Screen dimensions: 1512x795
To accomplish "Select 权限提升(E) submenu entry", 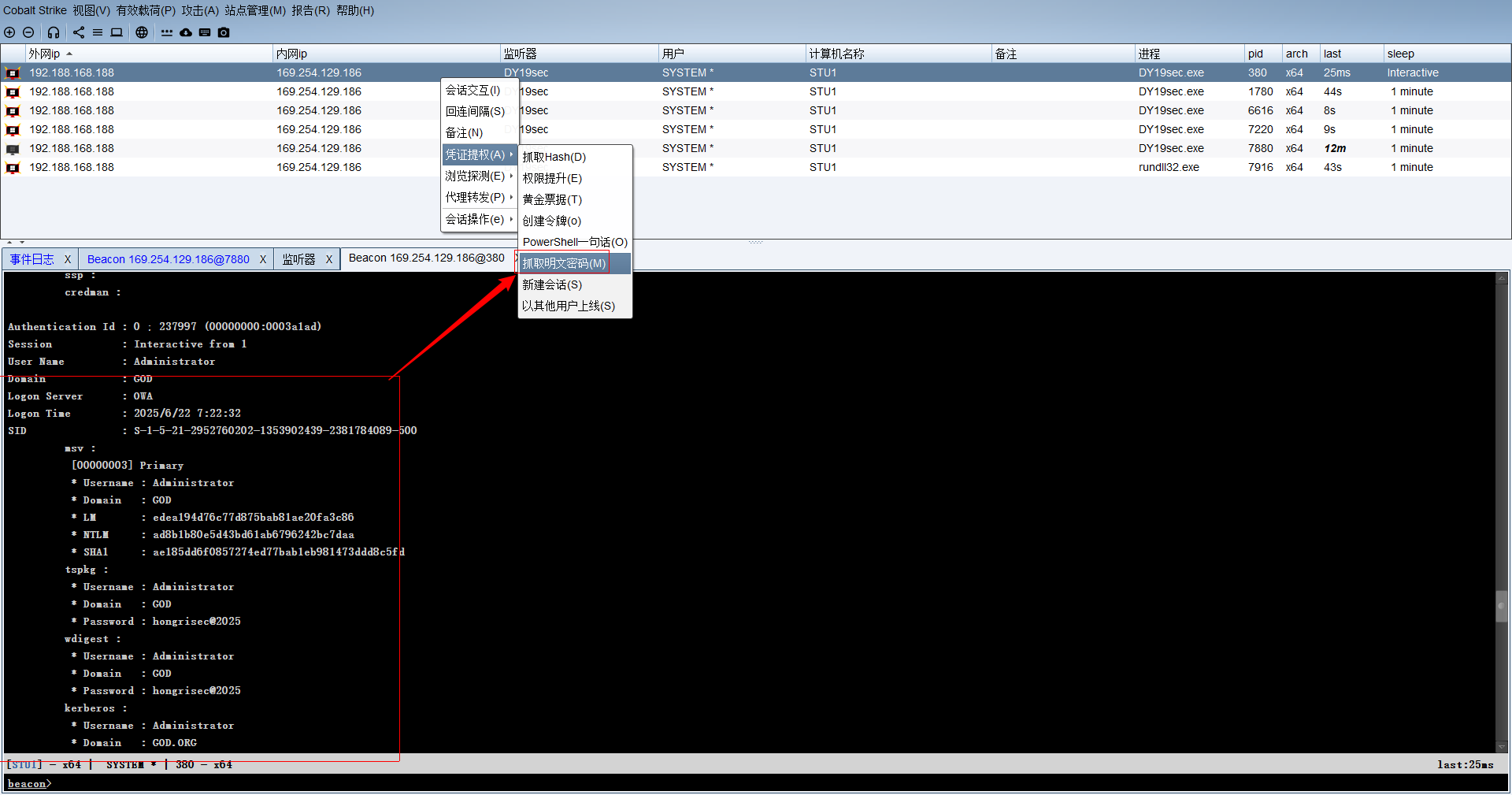I will coord(575,178).
